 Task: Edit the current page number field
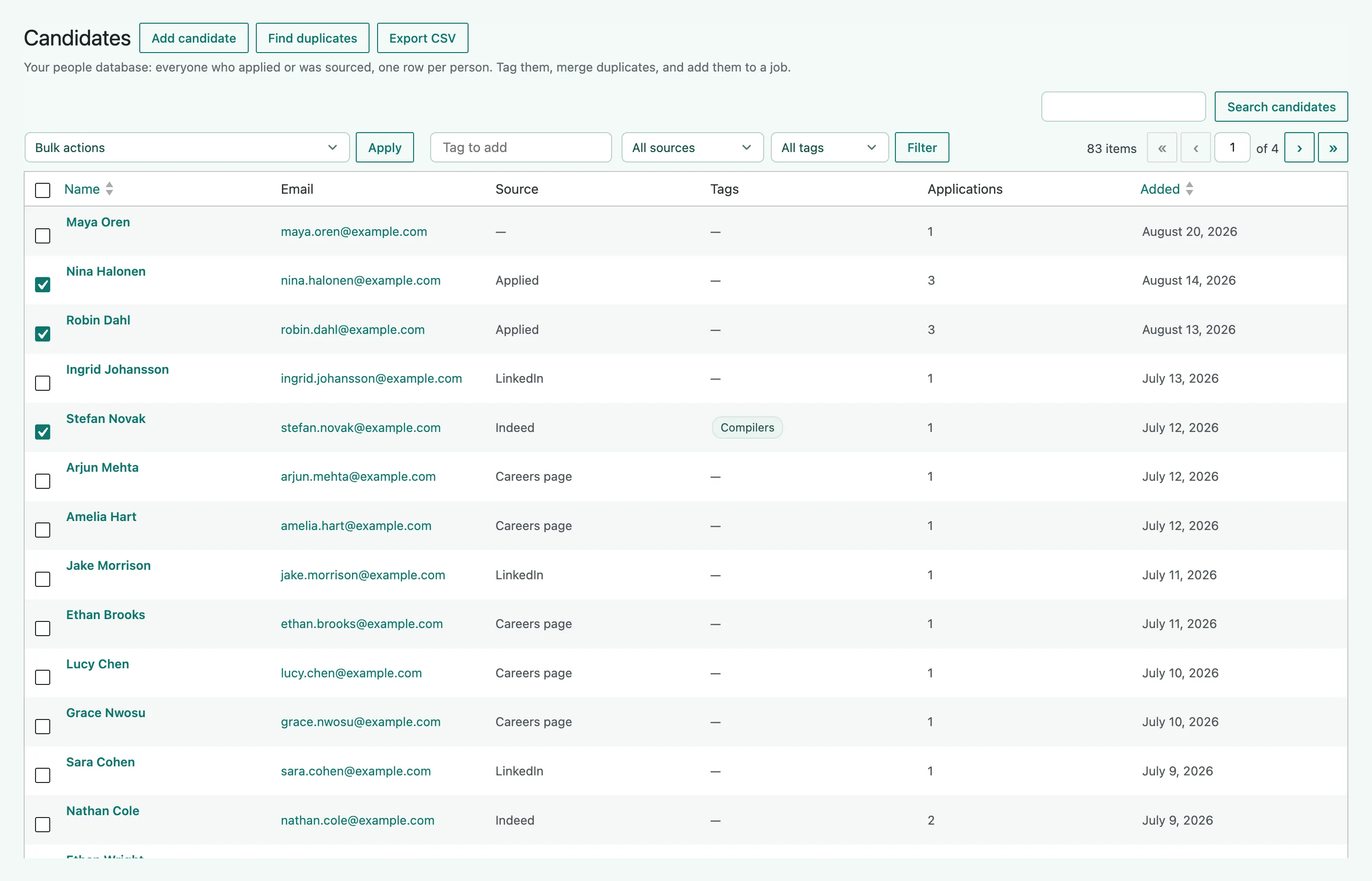point(1232,148)
